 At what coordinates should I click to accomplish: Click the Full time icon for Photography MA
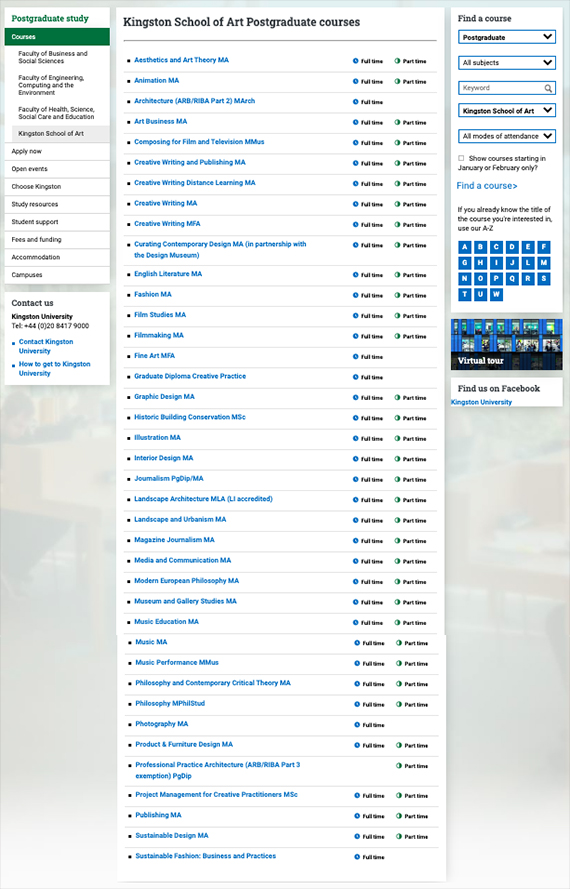357,725
